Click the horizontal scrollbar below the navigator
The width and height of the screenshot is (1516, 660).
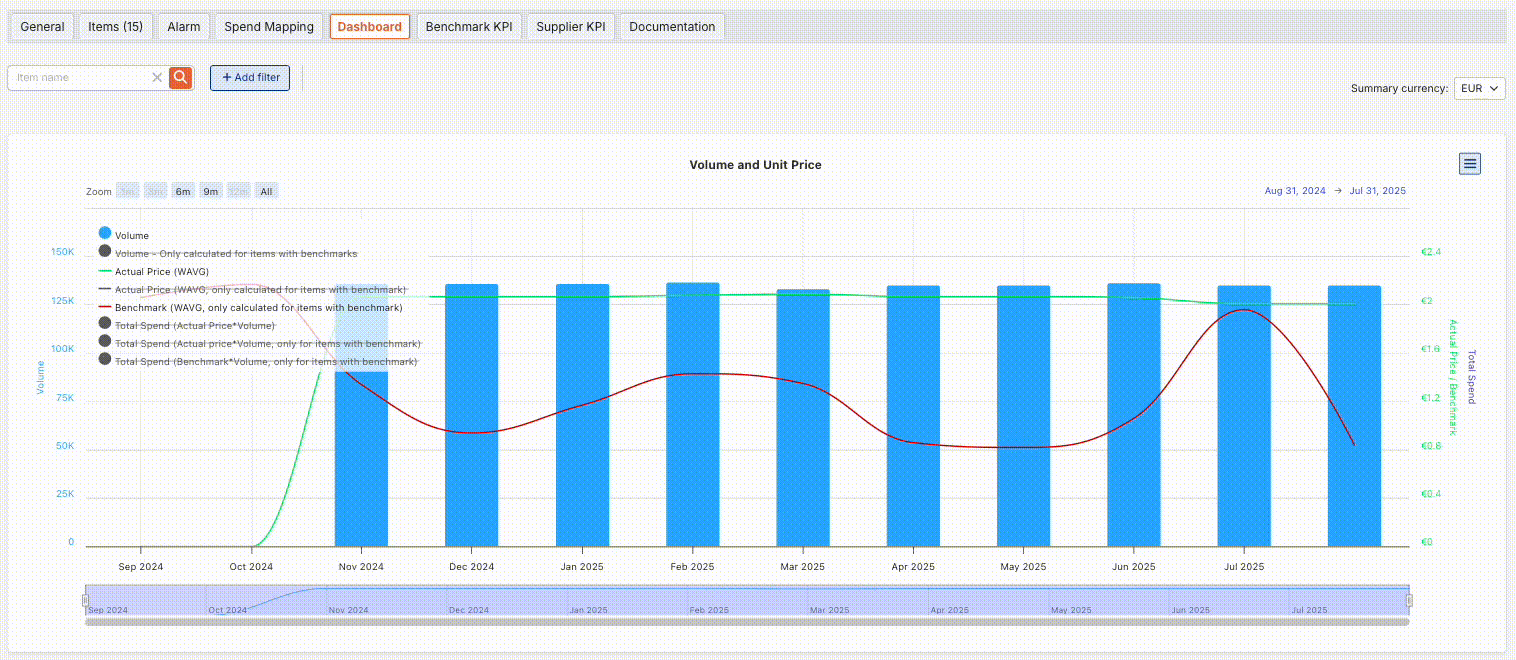pos(746,622)
